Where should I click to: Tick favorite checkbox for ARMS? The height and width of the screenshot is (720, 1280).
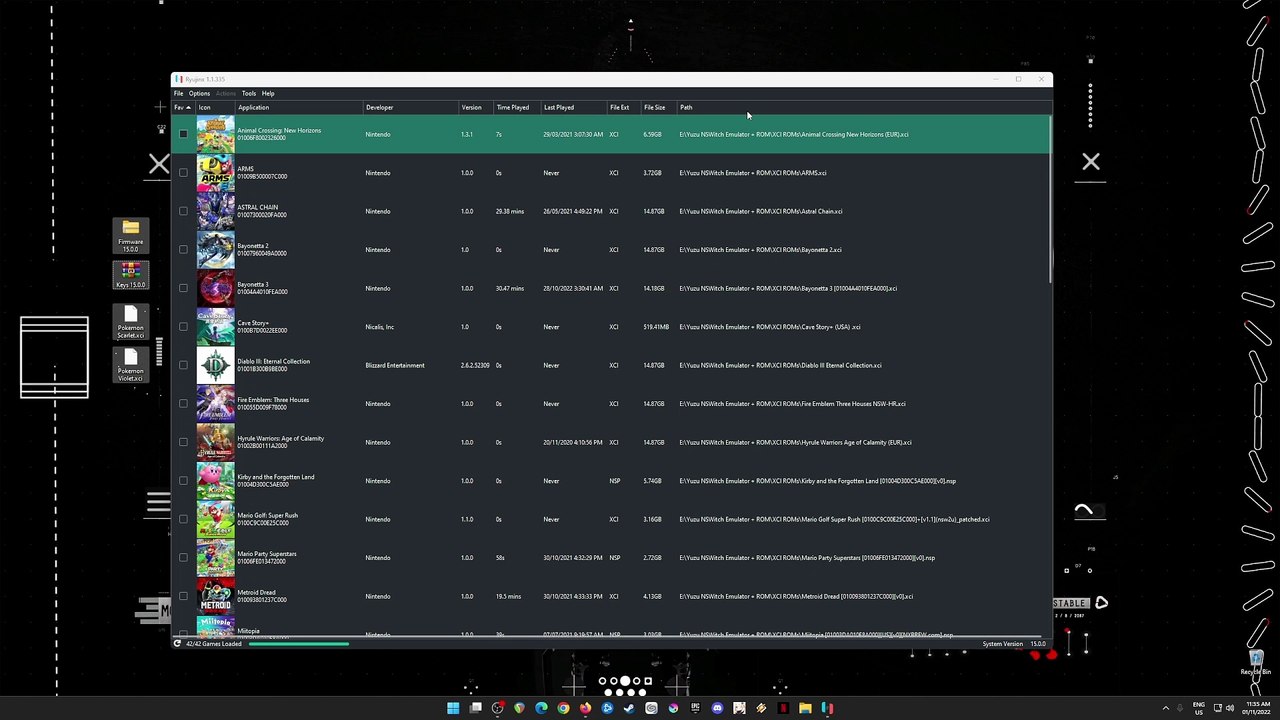183,173
